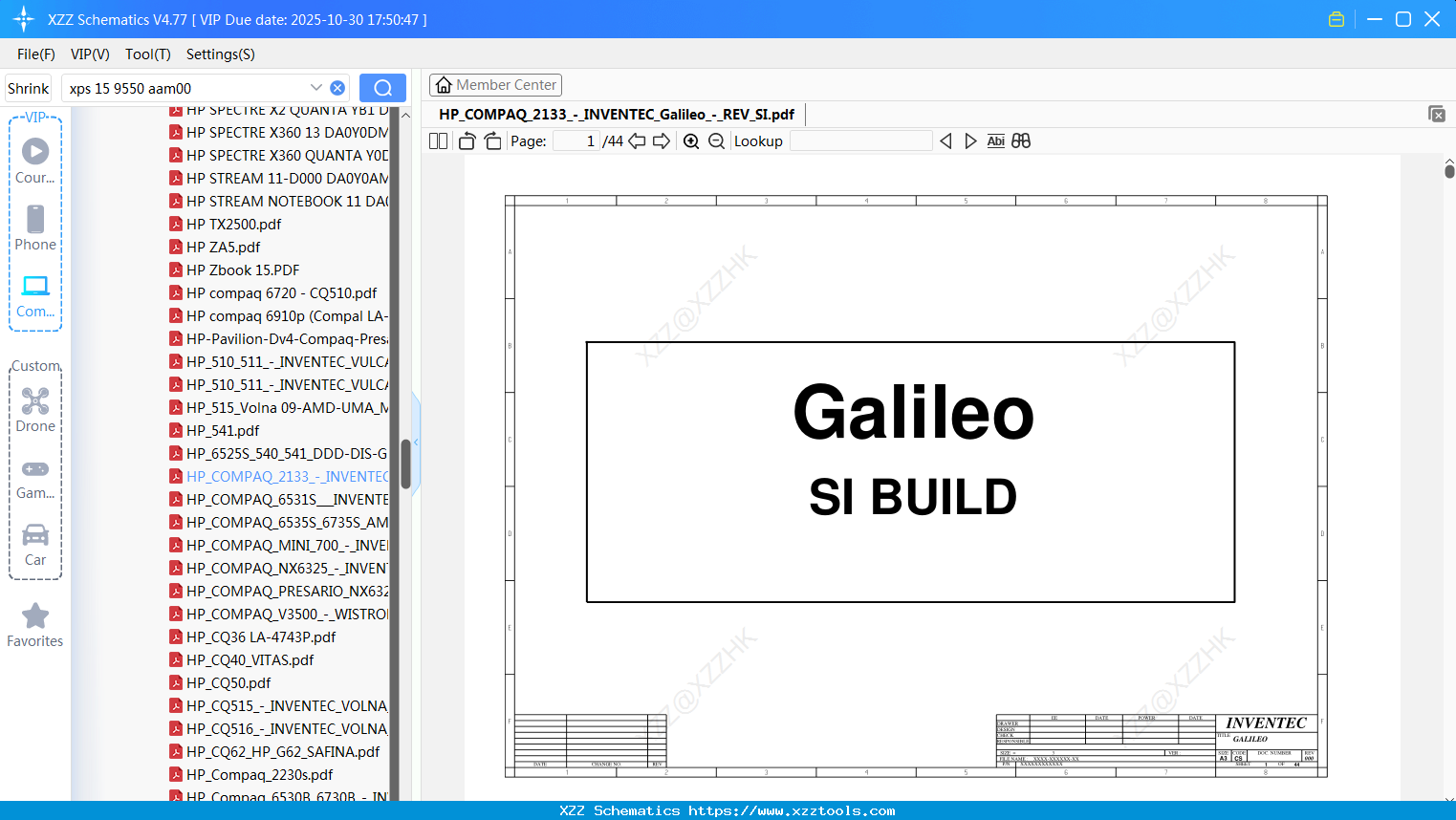1456x820 pixels.
Task: Click the blue search button
Action: (x=382, y=88)
